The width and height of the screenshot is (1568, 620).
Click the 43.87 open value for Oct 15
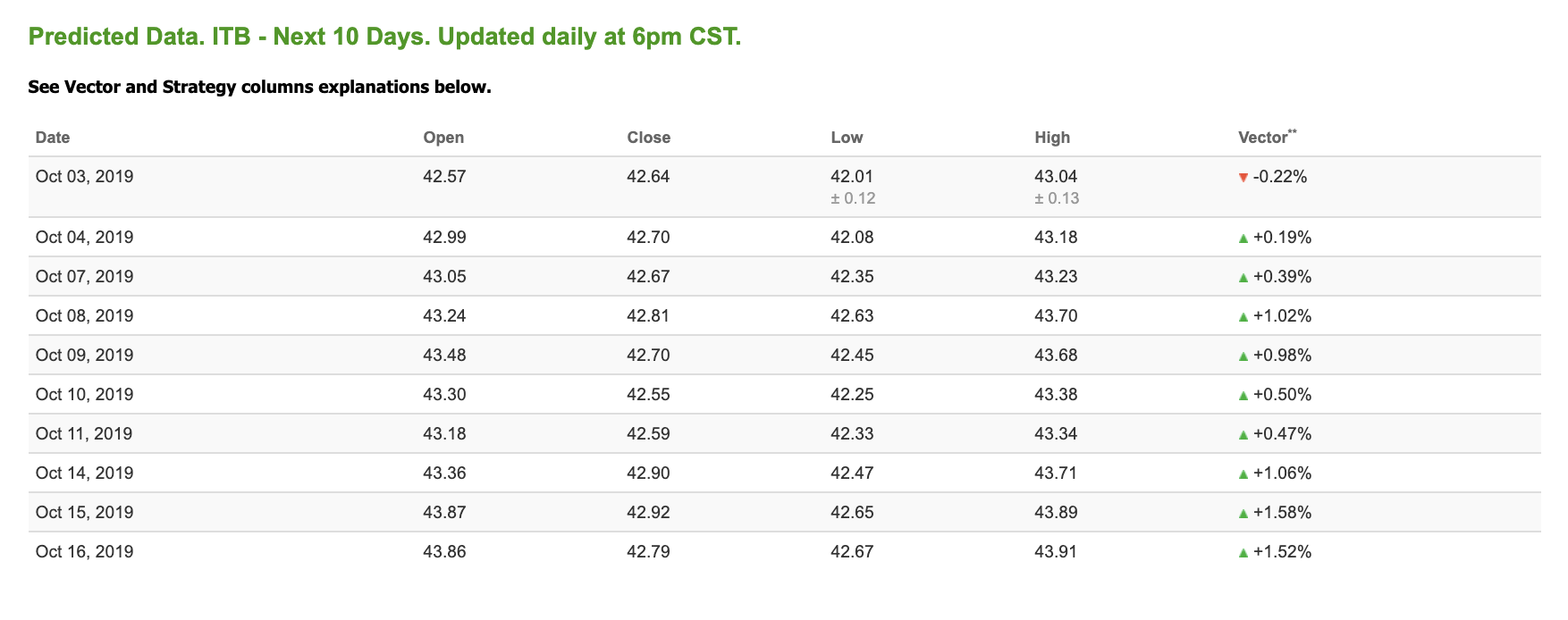point(444,513)
